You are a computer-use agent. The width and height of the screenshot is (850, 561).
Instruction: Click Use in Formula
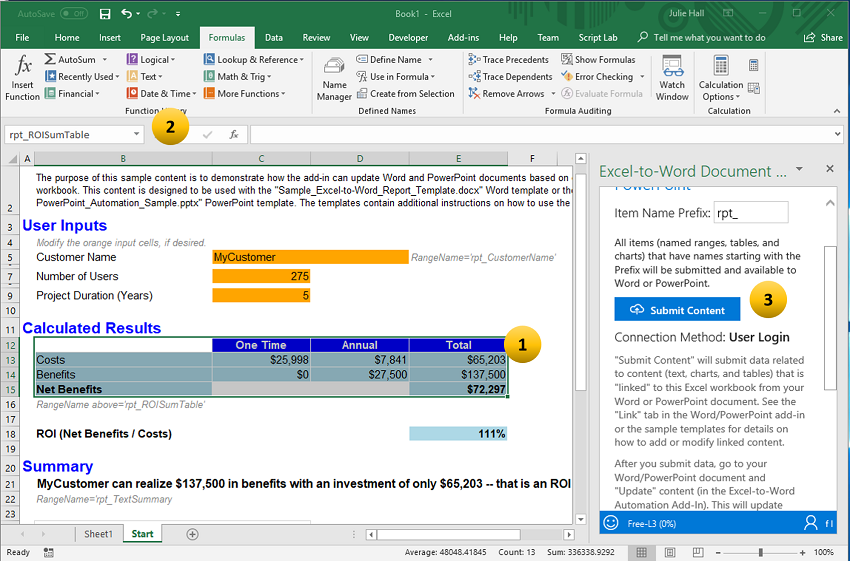396,76
